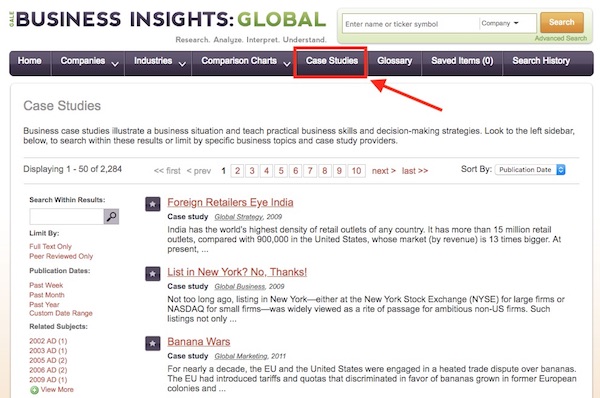Click the star icon beside Banana Wars
This screenshot has height=398, width=600.
152,343
